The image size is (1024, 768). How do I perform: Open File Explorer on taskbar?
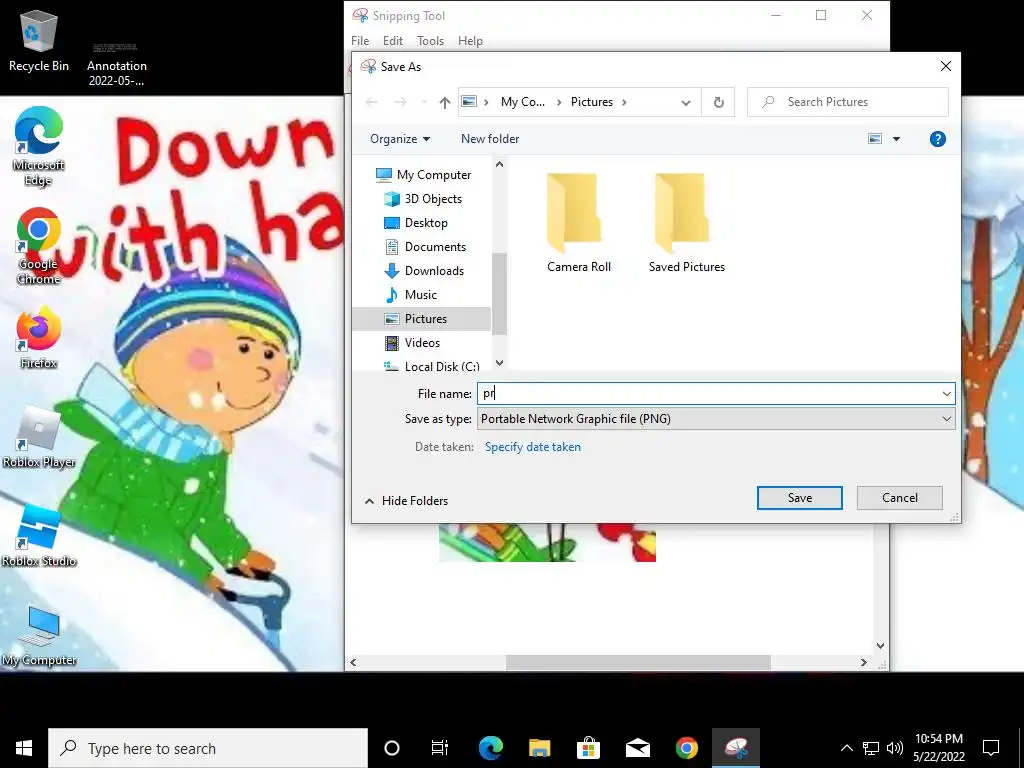539,748
